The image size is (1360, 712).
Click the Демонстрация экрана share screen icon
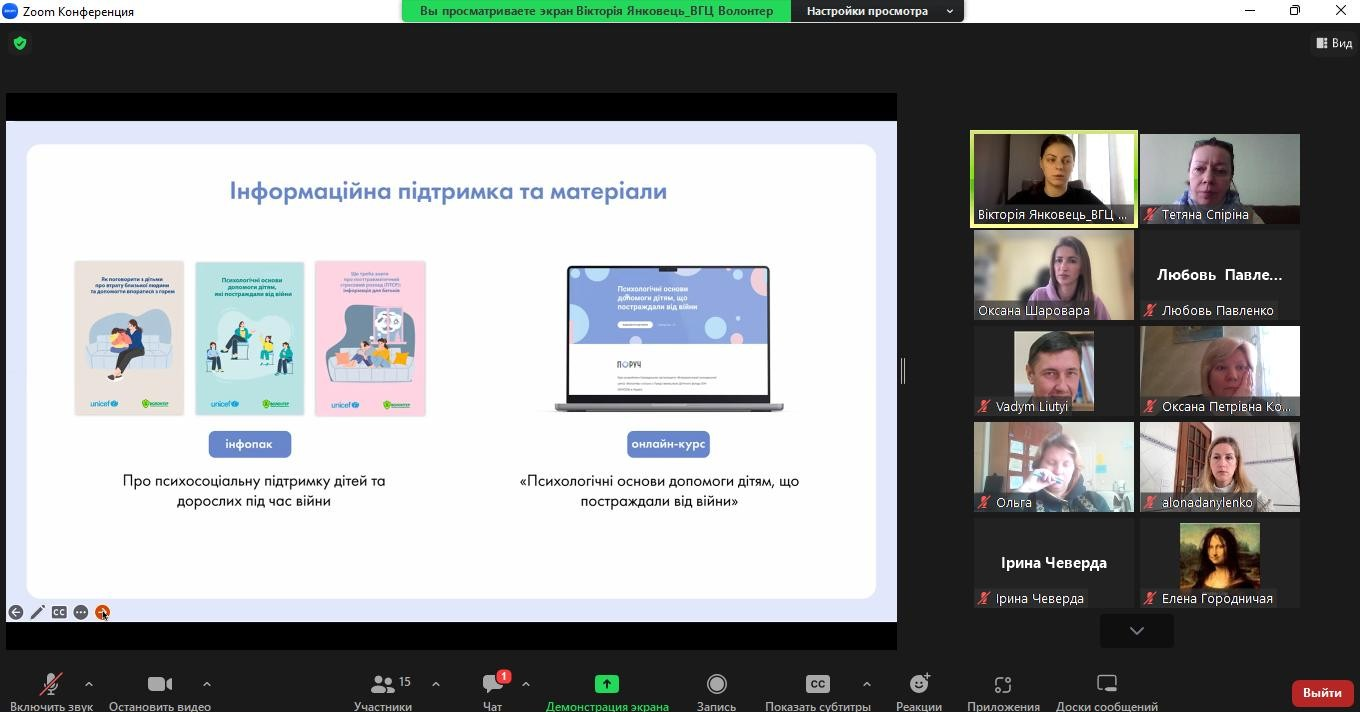click(607, 684)
